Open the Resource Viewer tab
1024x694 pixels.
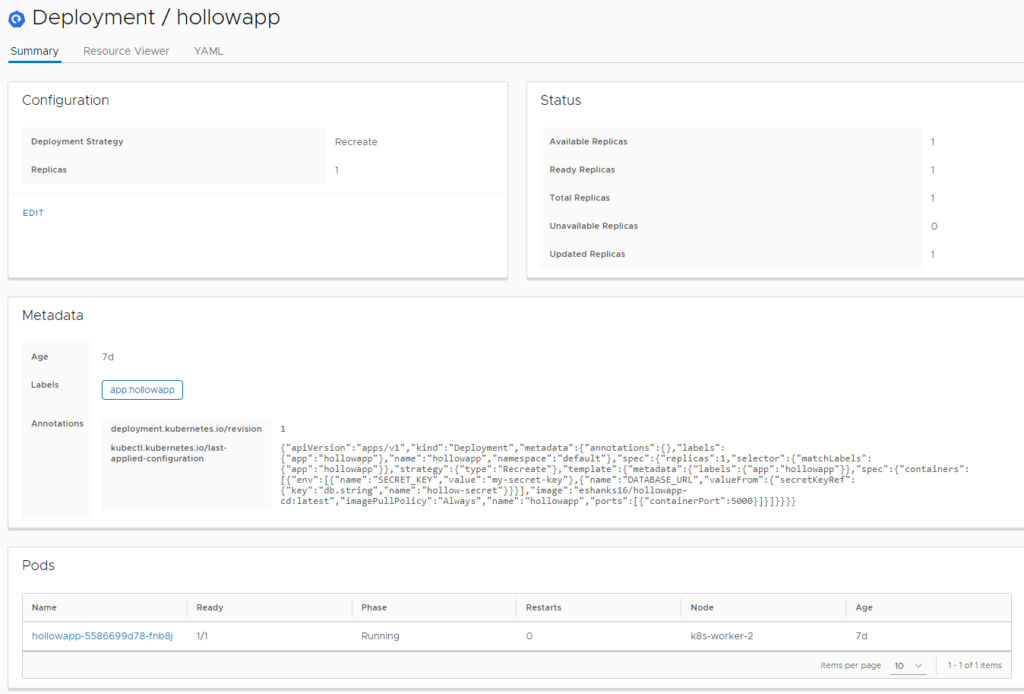126,51
